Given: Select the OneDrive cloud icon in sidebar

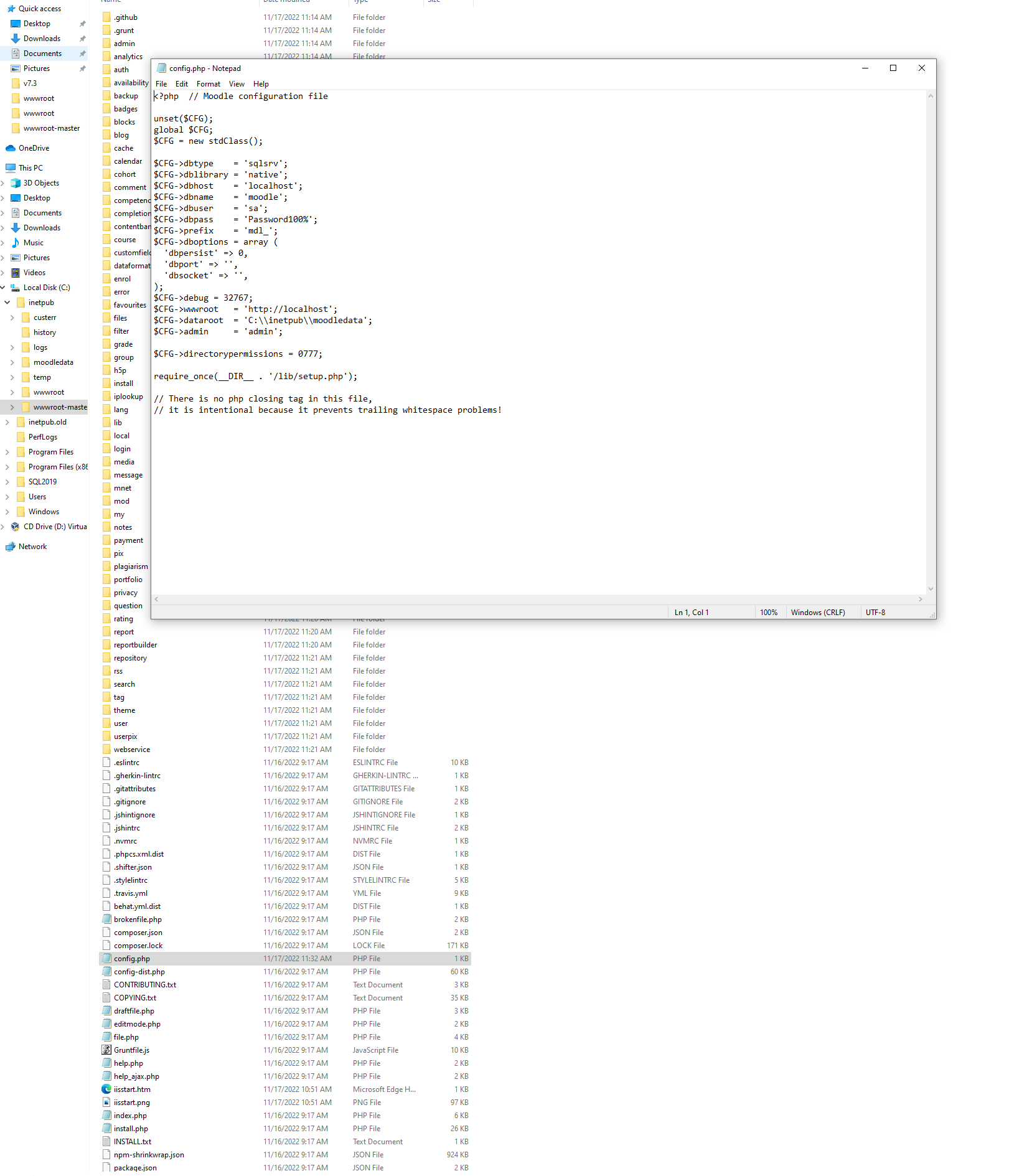Looking at the screenshot, I should pyautogui.click(x=10, y=148).
